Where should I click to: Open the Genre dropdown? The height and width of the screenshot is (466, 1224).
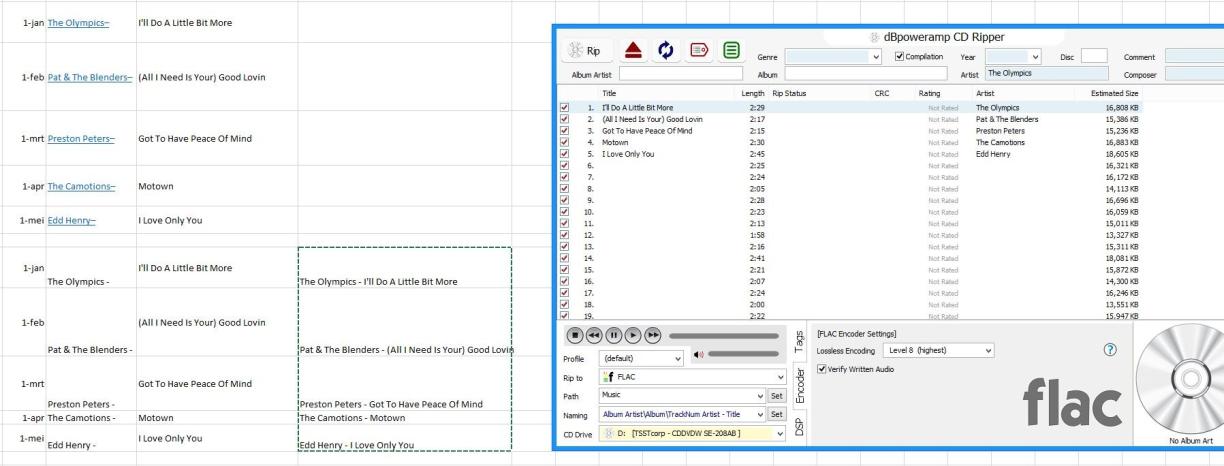coord(877,56)
